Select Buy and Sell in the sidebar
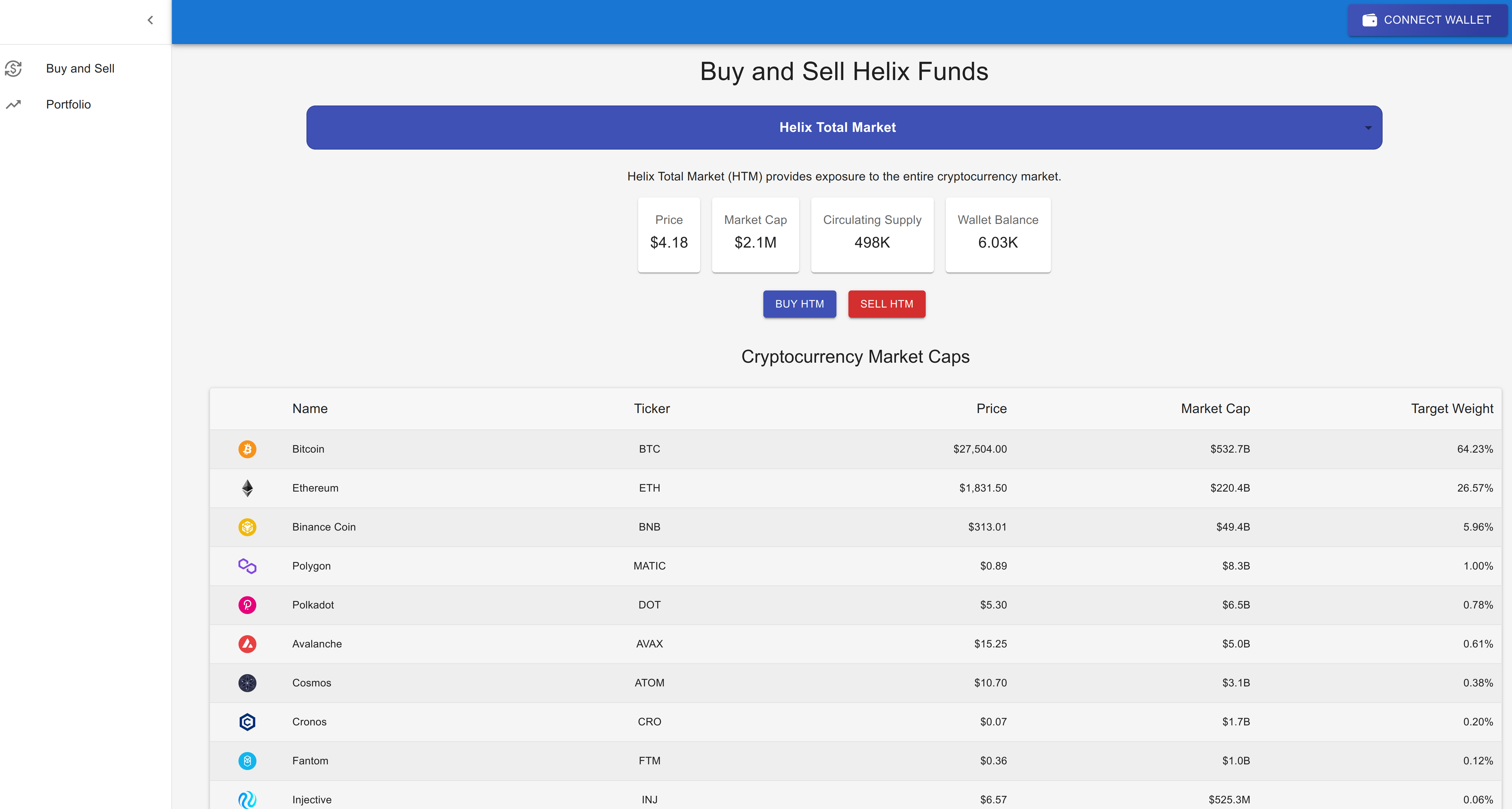 pos(80,69)
